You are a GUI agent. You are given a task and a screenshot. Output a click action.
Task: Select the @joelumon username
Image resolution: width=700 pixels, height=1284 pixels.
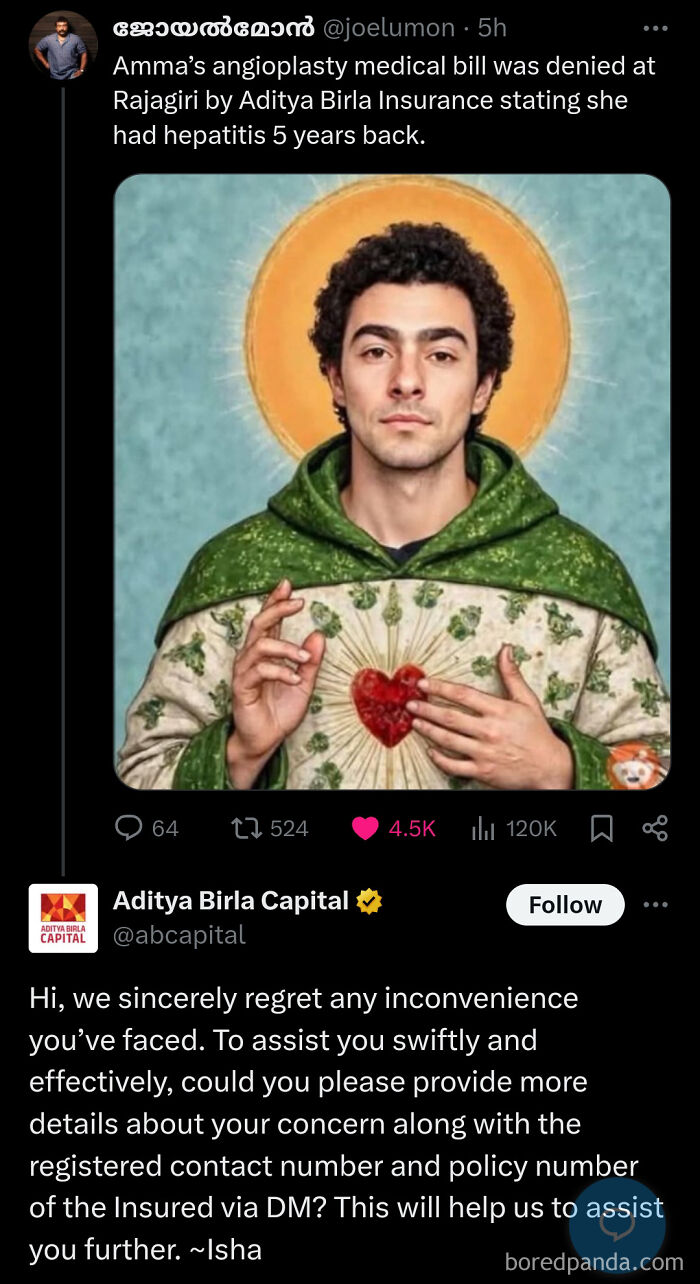click(x=388, y=28)
